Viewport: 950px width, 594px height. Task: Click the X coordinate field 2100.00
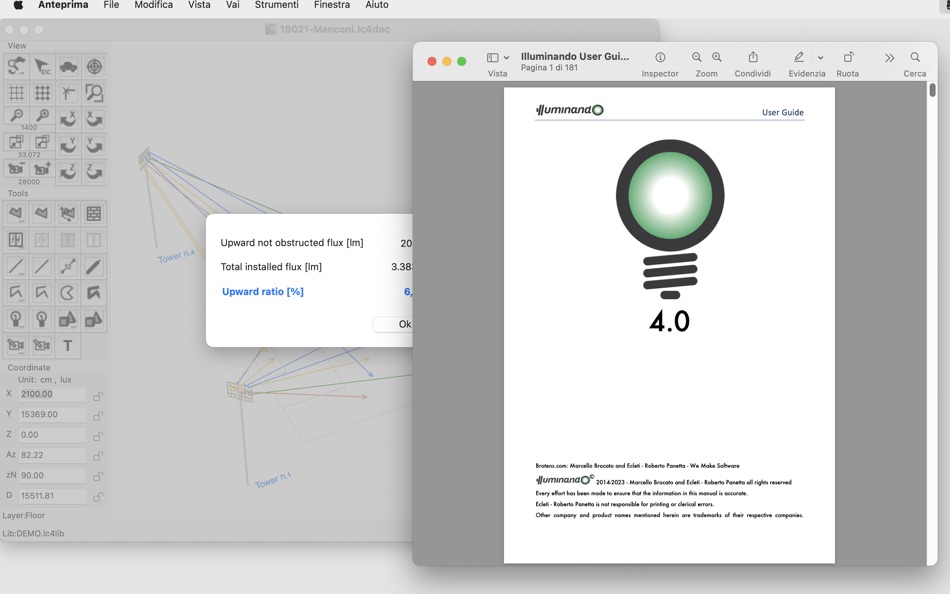click(x=52, y=394)
